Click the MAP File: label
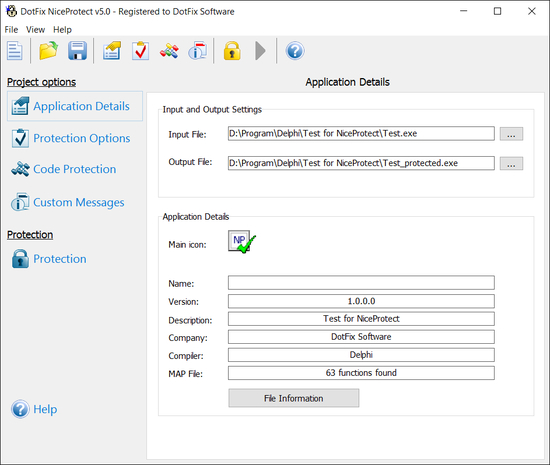The width and height of the screenshot is (550, 465). coord(186,374)
